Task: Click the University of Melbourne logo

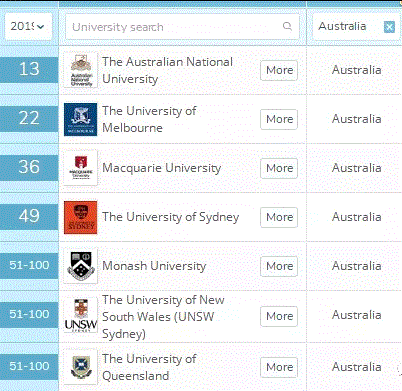Action: (x=81, y=119)
